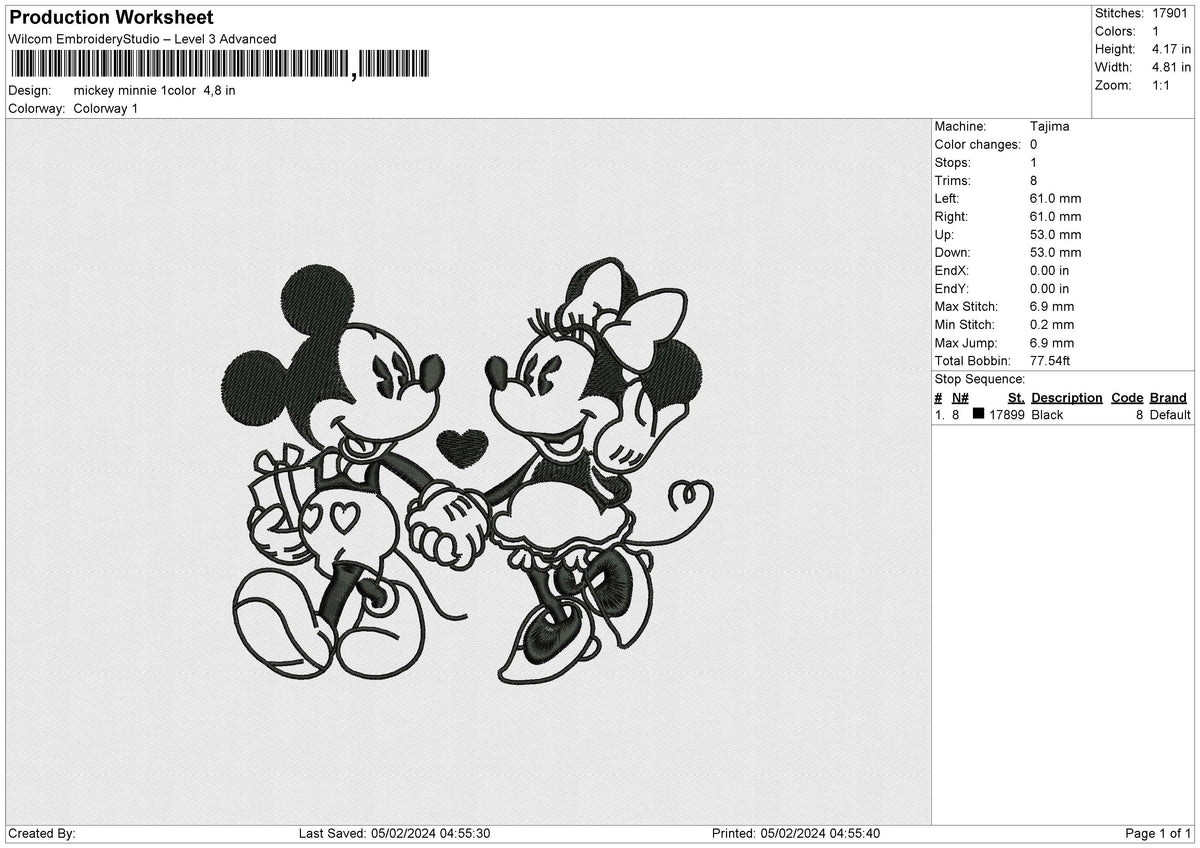Click the Created By: footer label

click(41, 833)
